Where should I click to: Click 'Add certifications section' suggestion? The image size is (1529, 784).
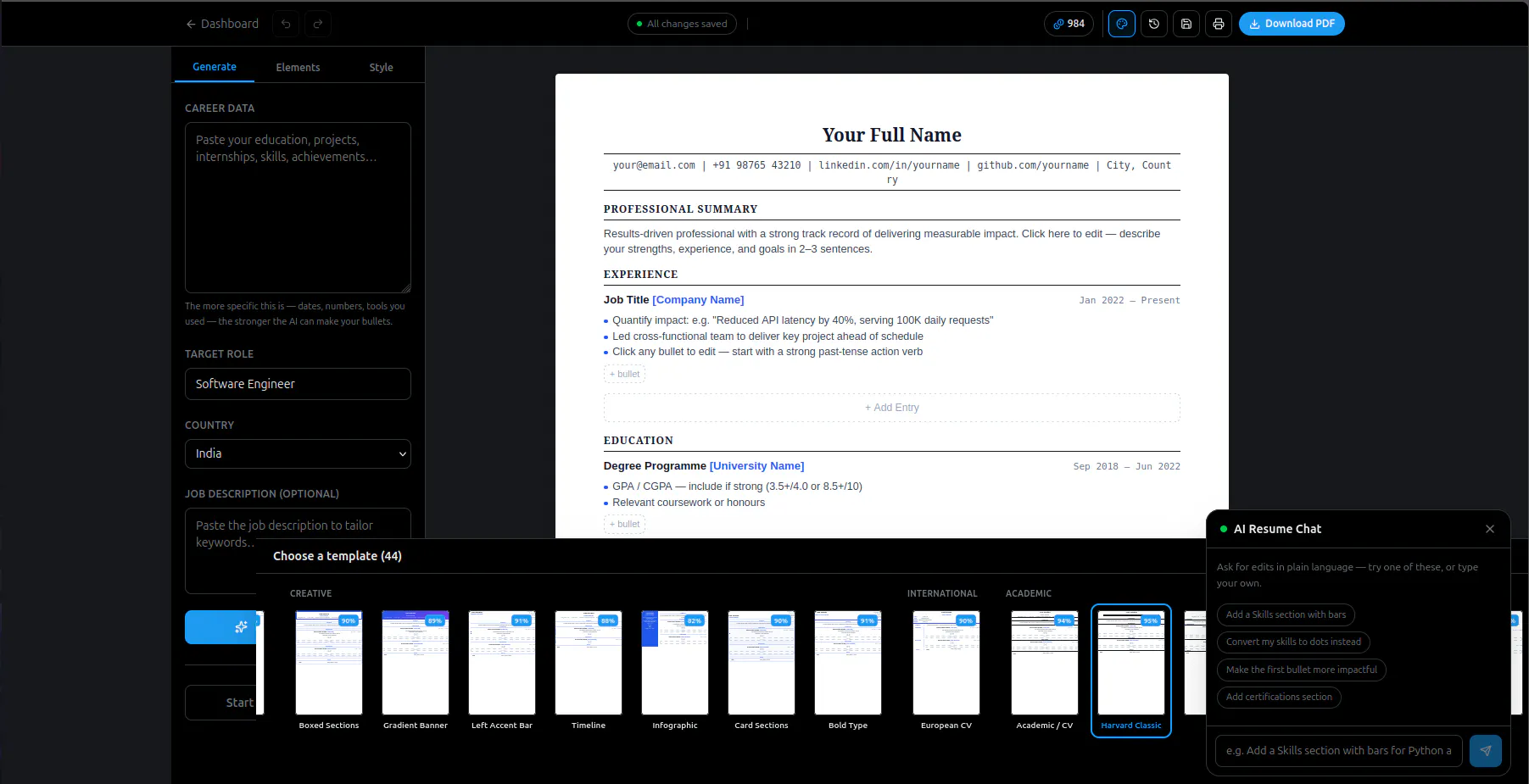pyautogui.click(x=1279, y=697)
